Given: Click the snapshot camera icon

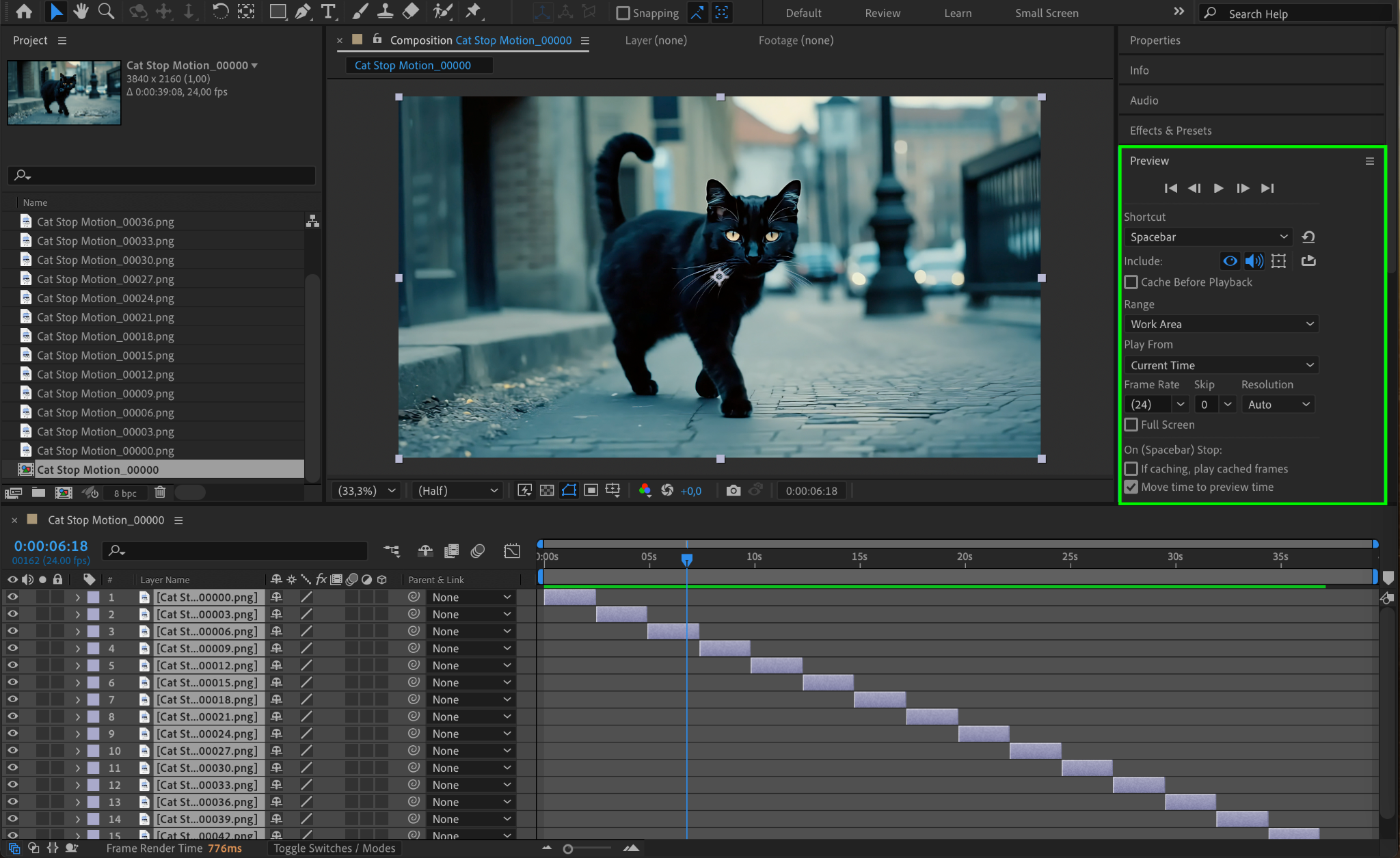Looking at the screenshot, I should [x=733, y=490].
